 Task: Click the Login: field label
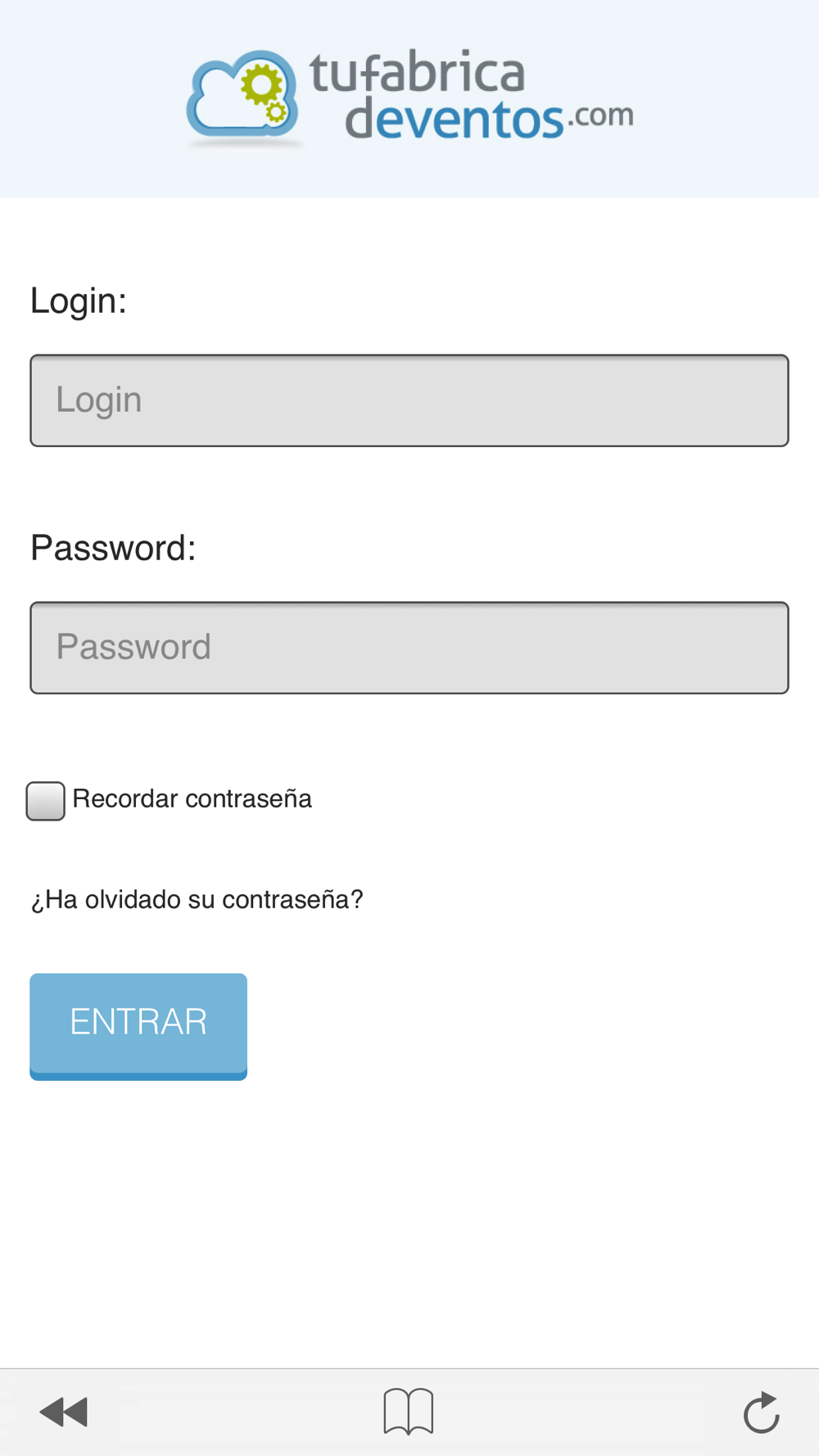click(79, 301)
